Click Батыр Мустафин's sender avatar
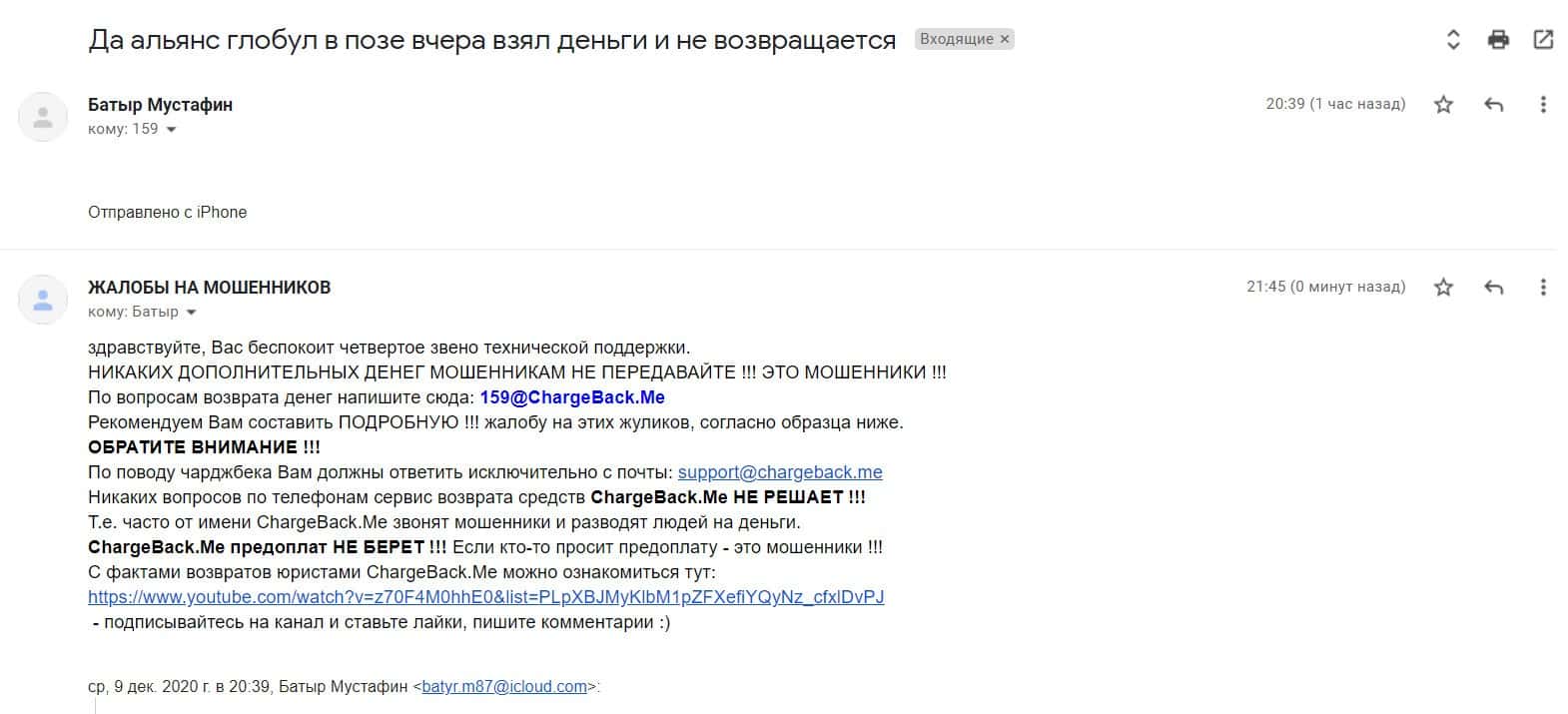 pos(43,117)
